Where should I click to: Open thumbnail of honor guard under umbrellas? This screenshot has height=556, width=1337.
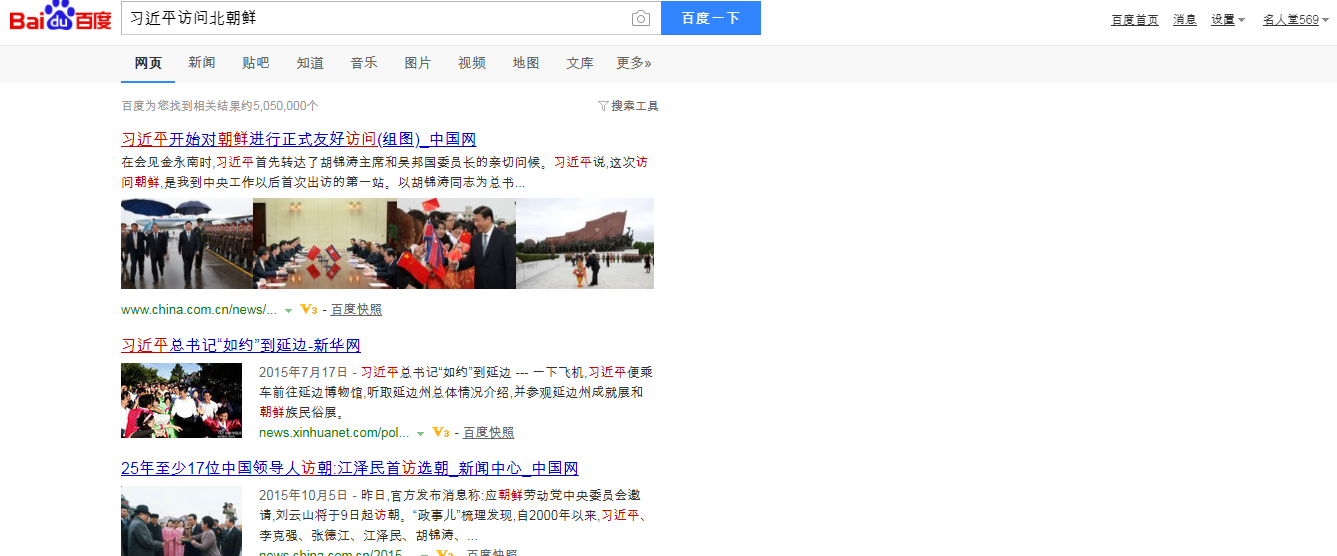tap(187, 244)
